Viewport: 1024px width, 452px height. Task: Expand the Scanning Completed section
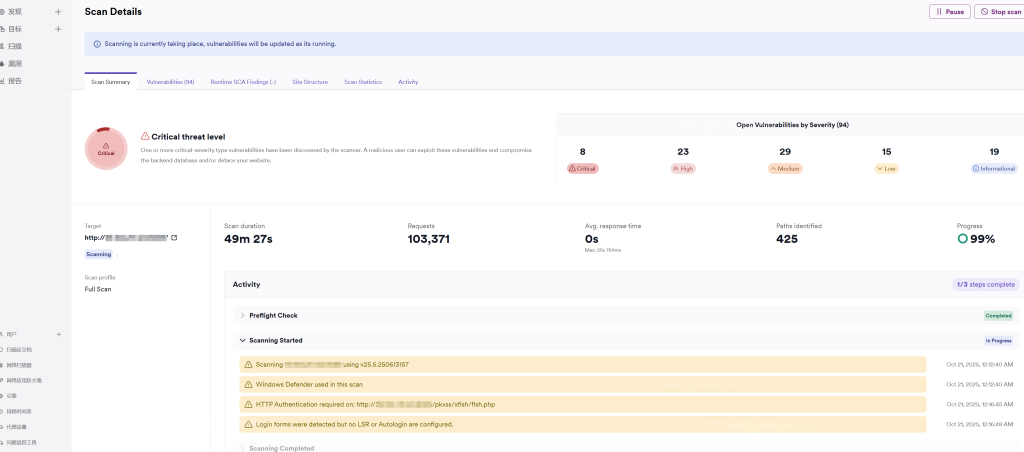[x=242, y=448]
